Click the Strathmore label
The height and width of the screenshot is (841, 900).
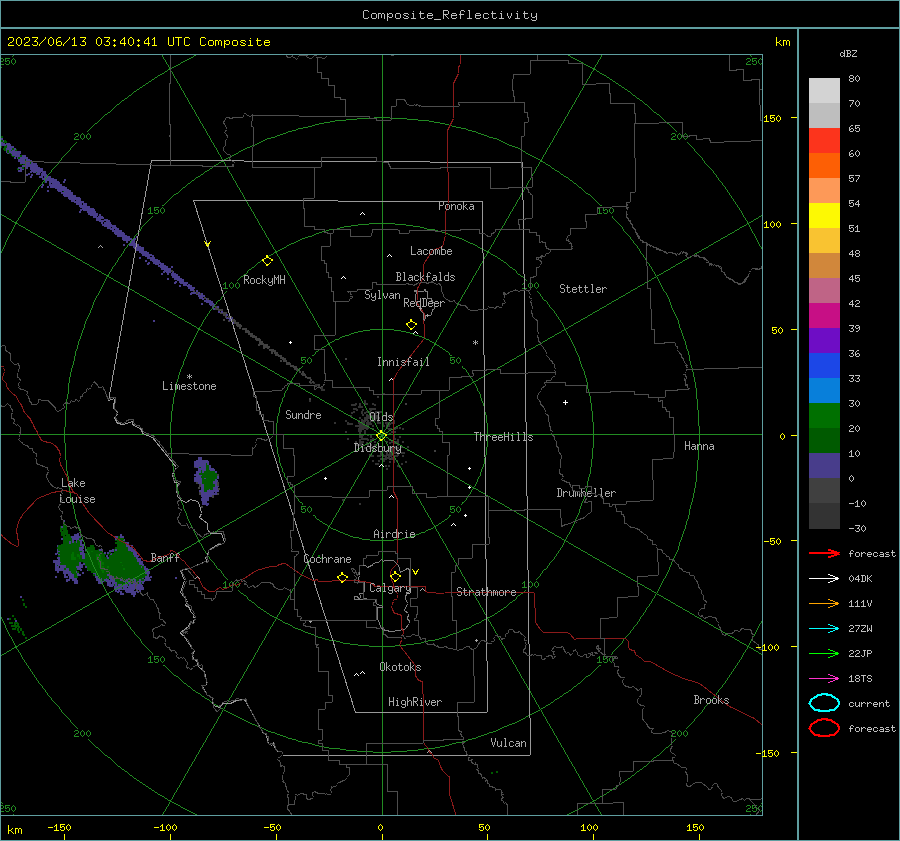pyautogui.click(x=486, y=592)
